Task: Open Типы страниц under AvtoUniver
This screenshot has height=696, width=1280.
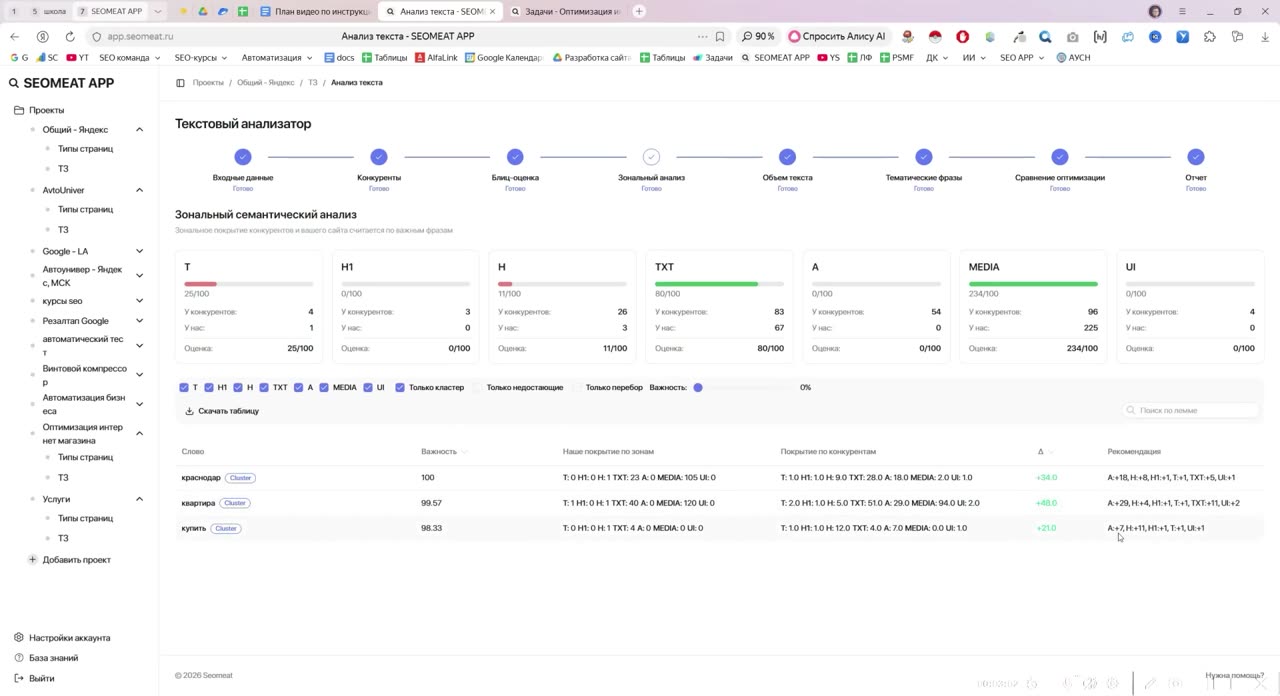Action: point(85,210)
